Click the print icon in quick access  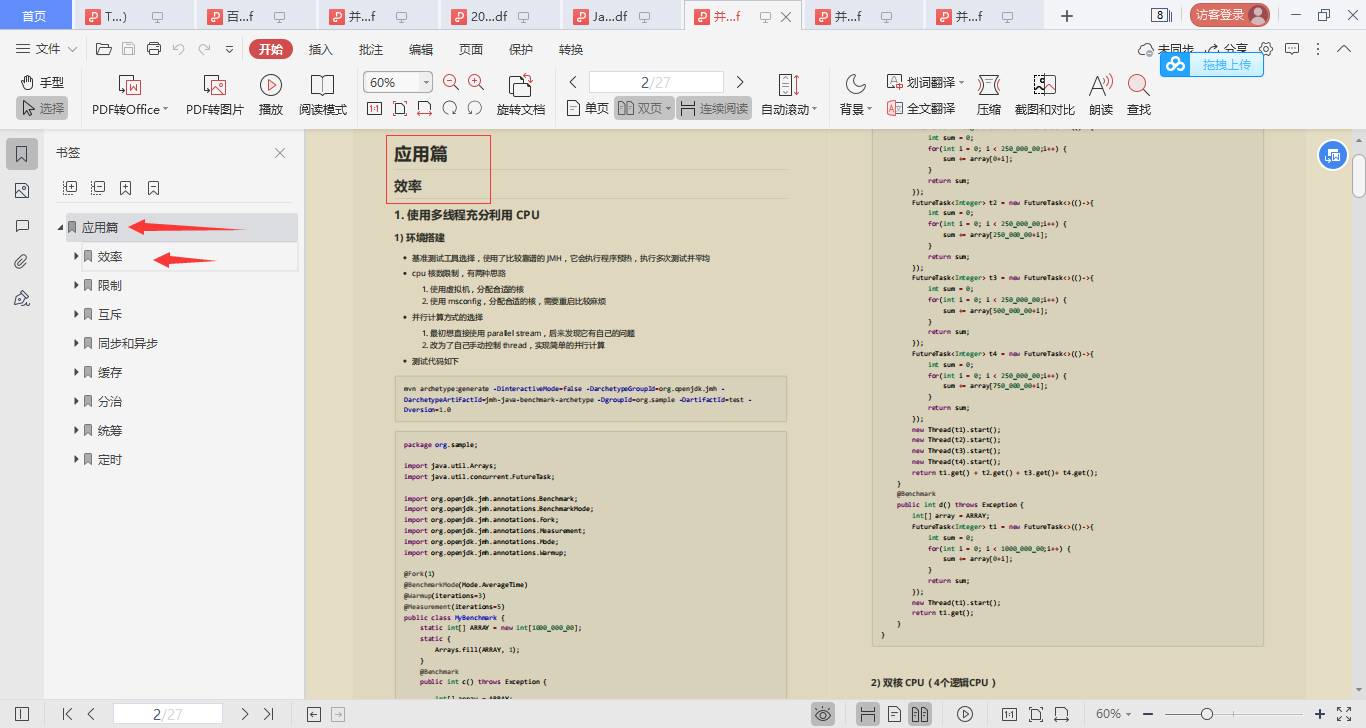pyautogui.click(x=154, y=49)
